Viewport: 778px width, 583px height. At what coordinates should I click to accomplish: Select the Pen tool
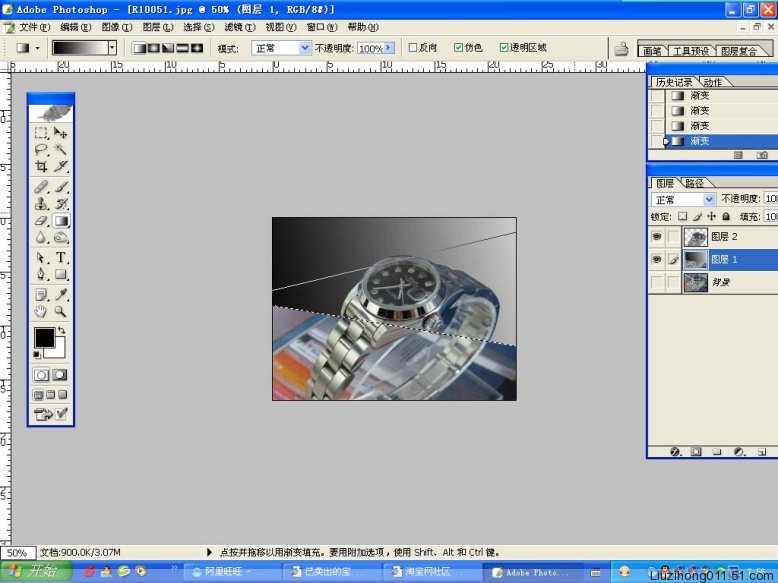[x=41, y=274]
